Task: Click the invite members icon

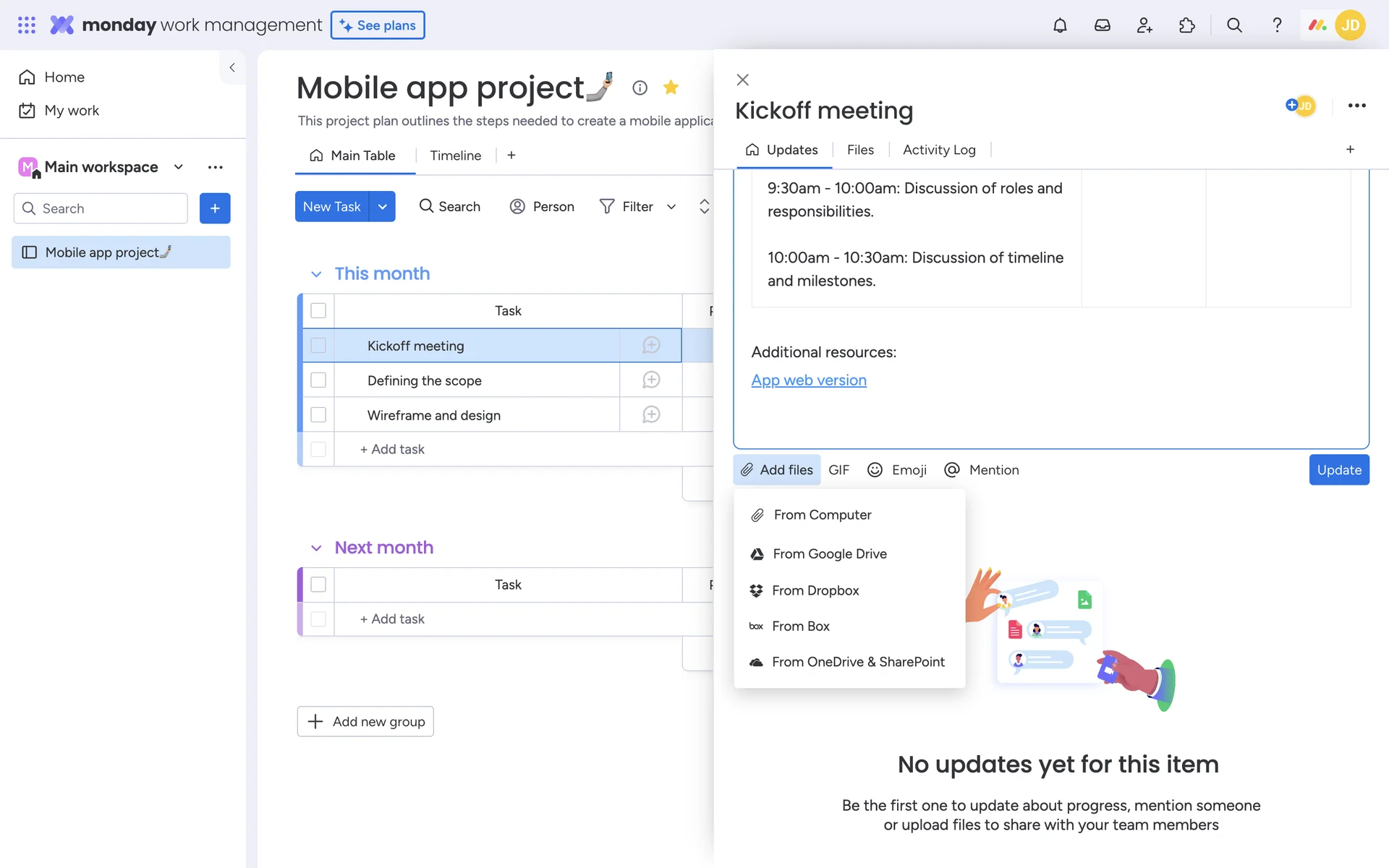Action: [1144, 25]
